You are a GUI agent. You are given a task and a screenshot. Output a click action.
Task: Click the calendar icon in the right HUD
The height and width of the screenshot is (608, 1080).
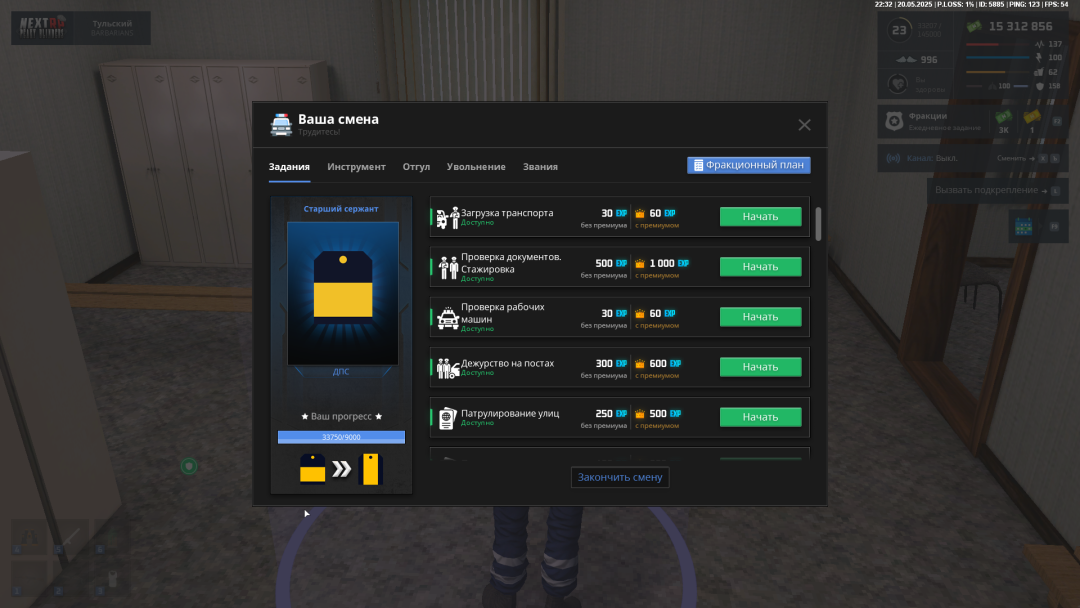(x=1024, y=226)
